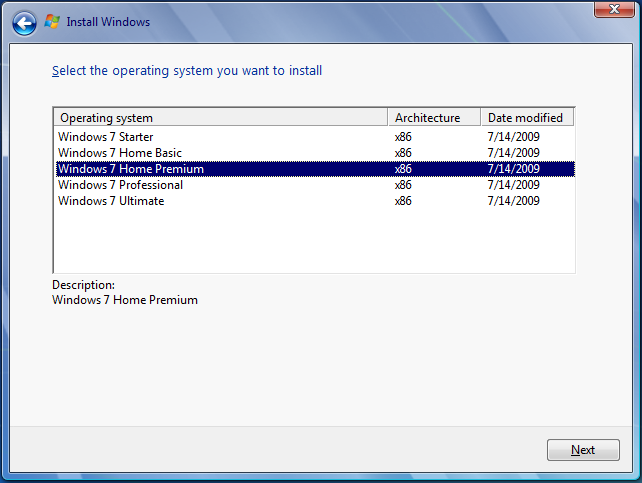Click the description text 'Windows 7 Home Premium'
This screenshot has width=642, height=483.
pyautogui.click(x=125, y=300)
